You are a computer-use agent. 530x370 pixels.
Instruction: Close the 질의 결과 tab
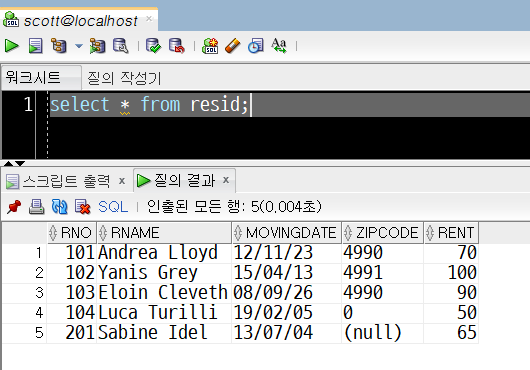click(226, 180)
